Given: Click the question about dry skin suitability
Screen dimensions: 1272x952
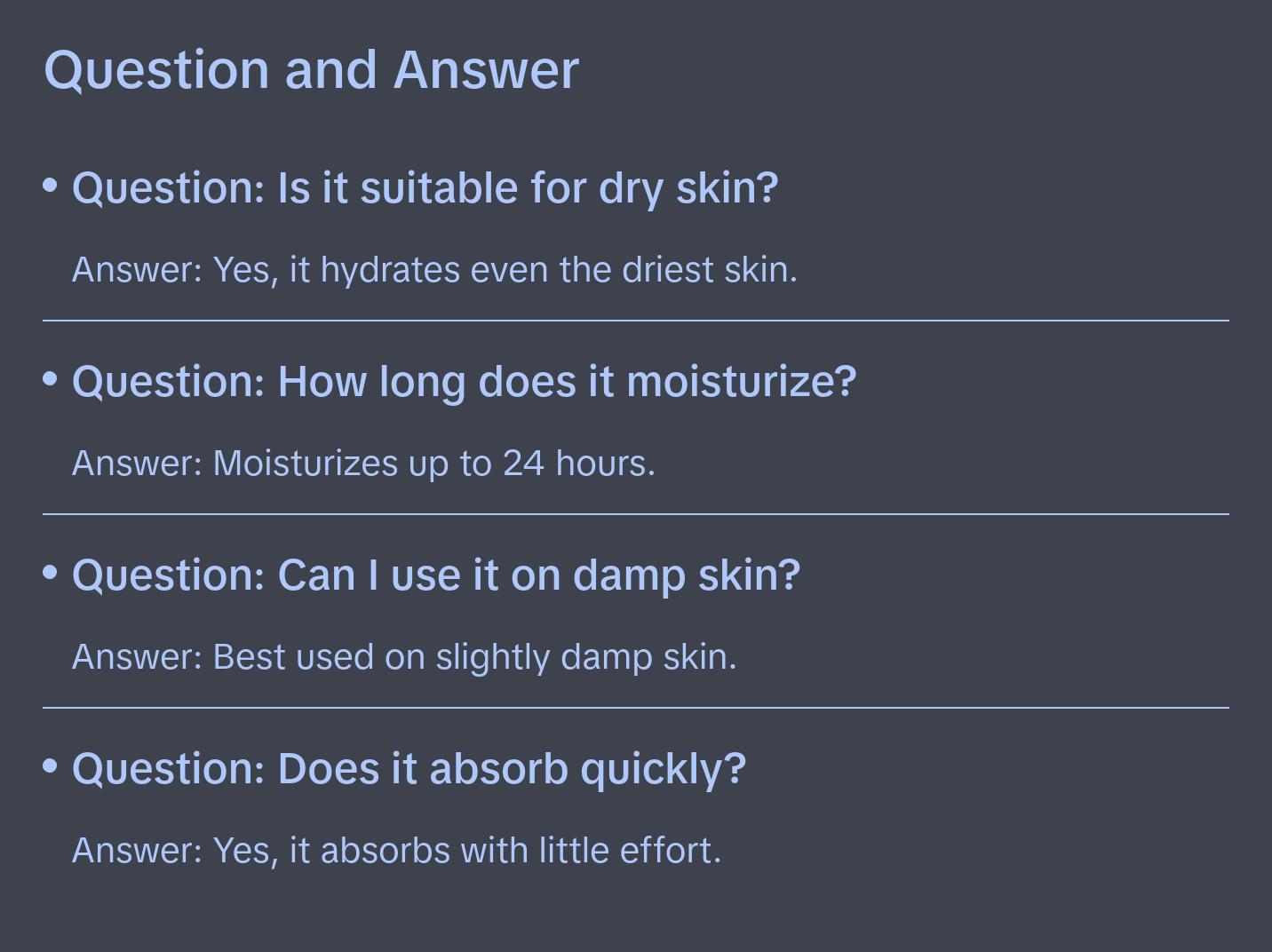Looking at the screenshot, I should tap(425, 188).
